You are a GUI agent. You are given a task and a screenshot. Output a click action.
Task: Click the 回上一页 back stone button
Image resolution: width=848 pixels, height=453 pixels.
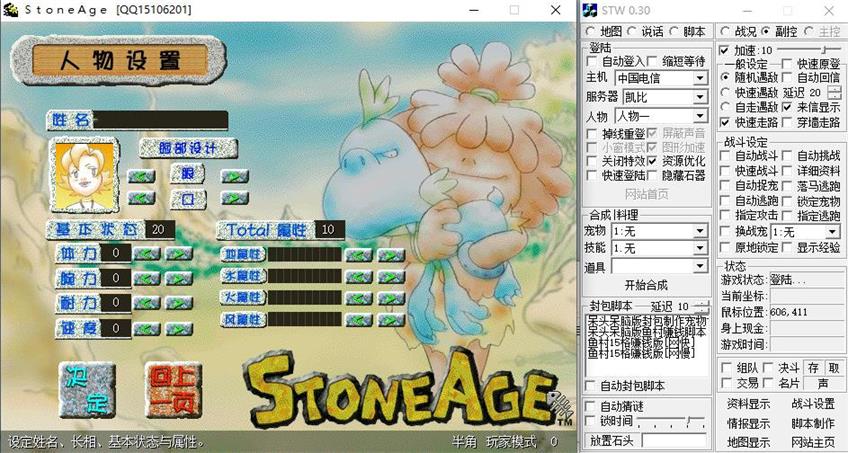click(171, 391)
